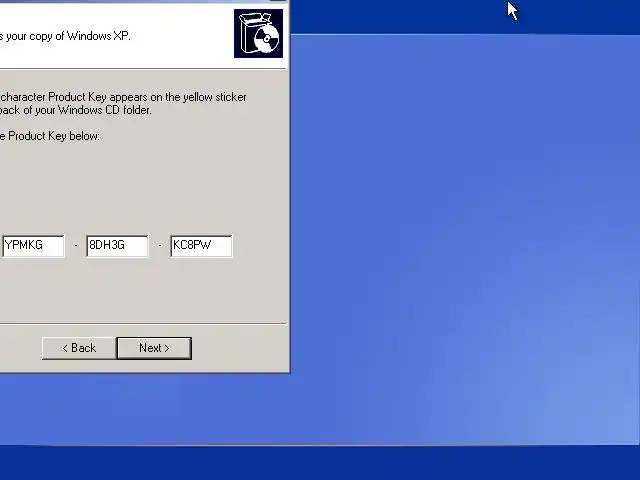Click the 'yellow sticker' instruction text line
The image size is (640, 480).
[123, 97]
